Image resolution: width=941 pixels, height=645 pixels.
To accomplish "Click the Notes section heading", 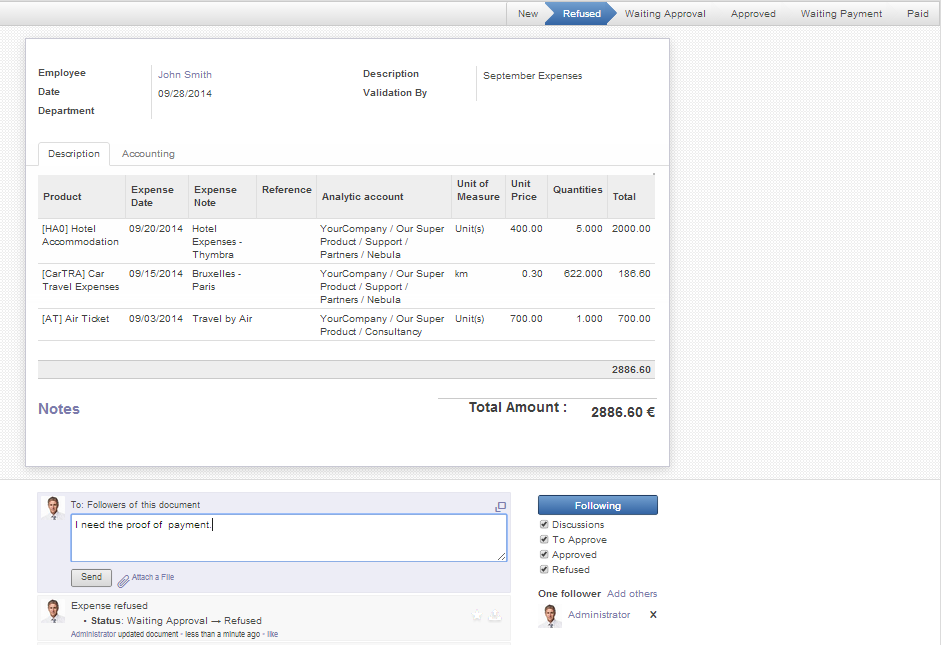I will (59, 409).
